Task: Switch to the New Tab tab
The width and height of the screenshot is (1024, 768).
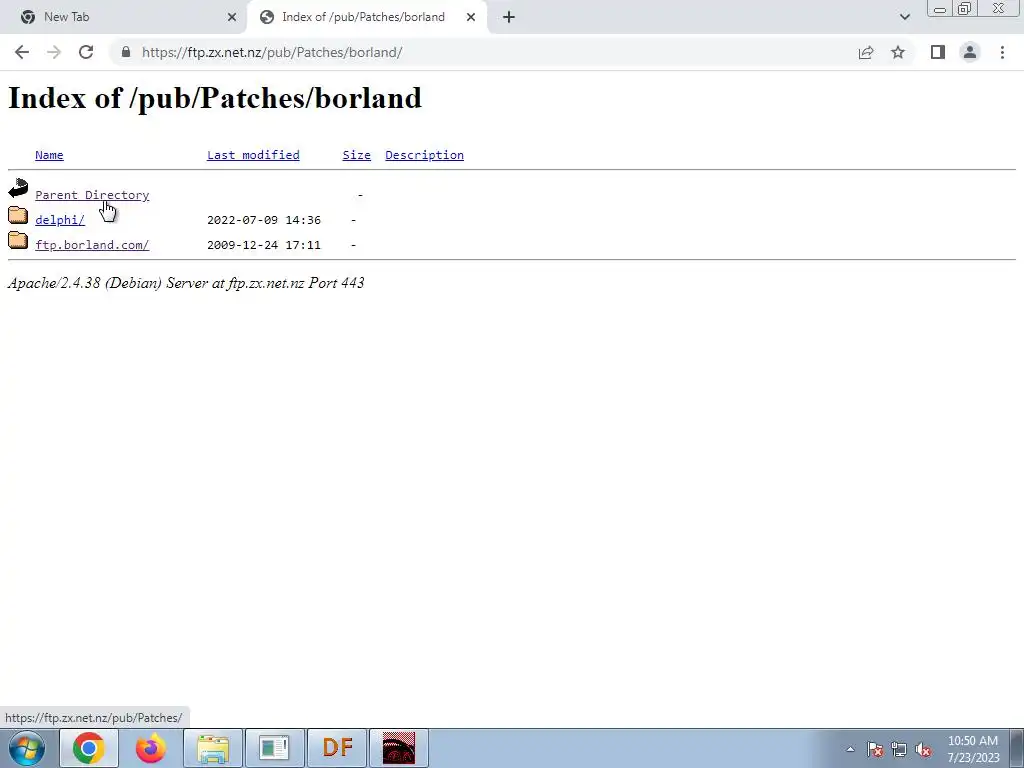Action: click(124, 17)
